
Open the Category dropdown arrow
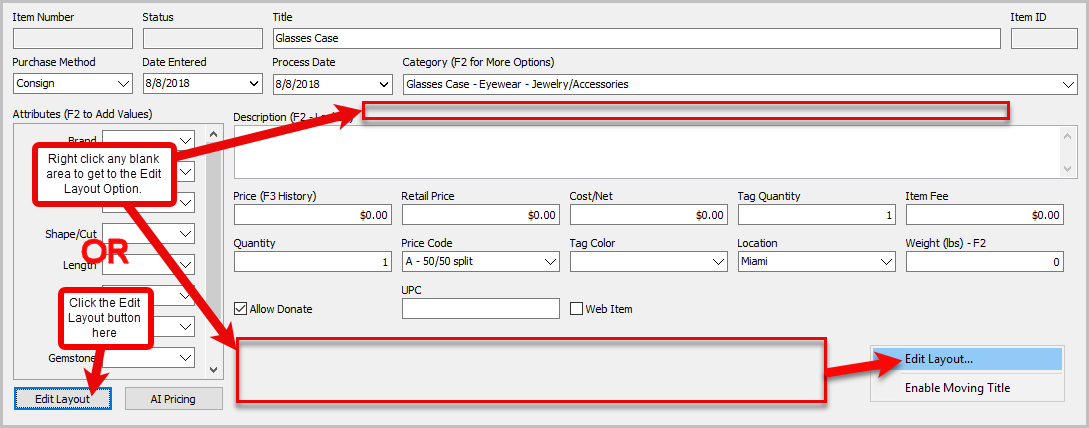(x=1068, y=84)
